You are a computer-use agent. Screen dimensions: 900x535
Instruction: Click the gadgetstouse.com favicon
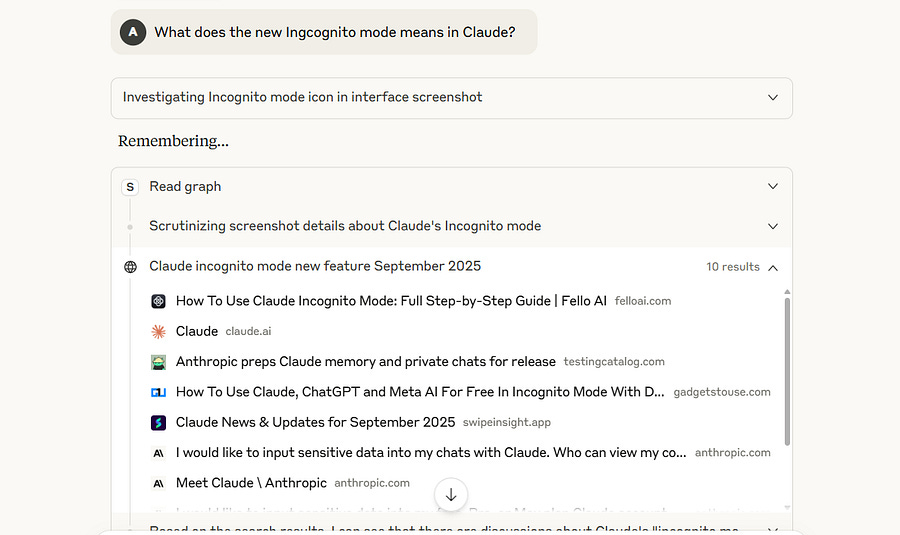pyautogui.click(x=158, y=392)
